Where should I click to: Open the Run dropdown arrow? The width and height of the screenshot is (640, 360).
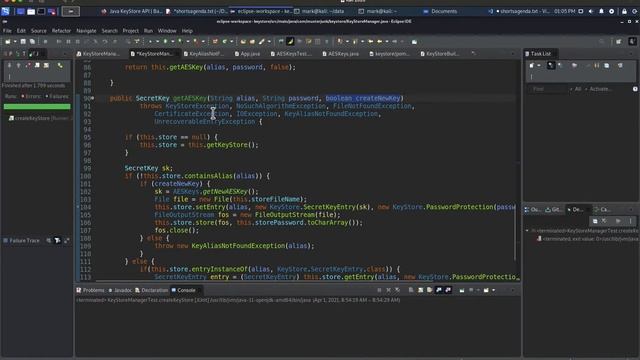coord(172,41)
